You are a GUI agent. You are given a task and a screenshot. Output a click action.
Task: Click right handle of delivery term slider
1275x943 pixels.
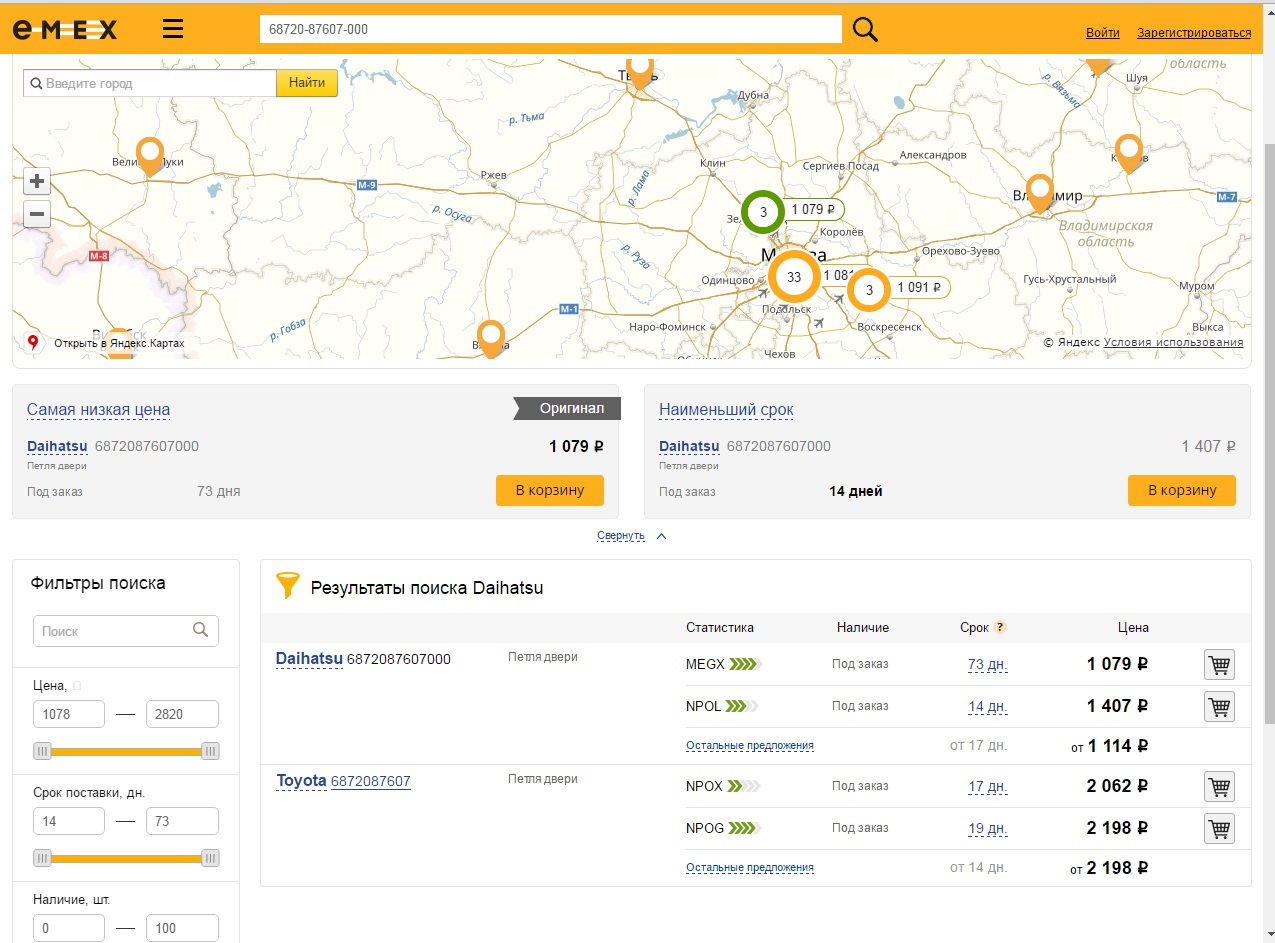[x=210, y=858]
